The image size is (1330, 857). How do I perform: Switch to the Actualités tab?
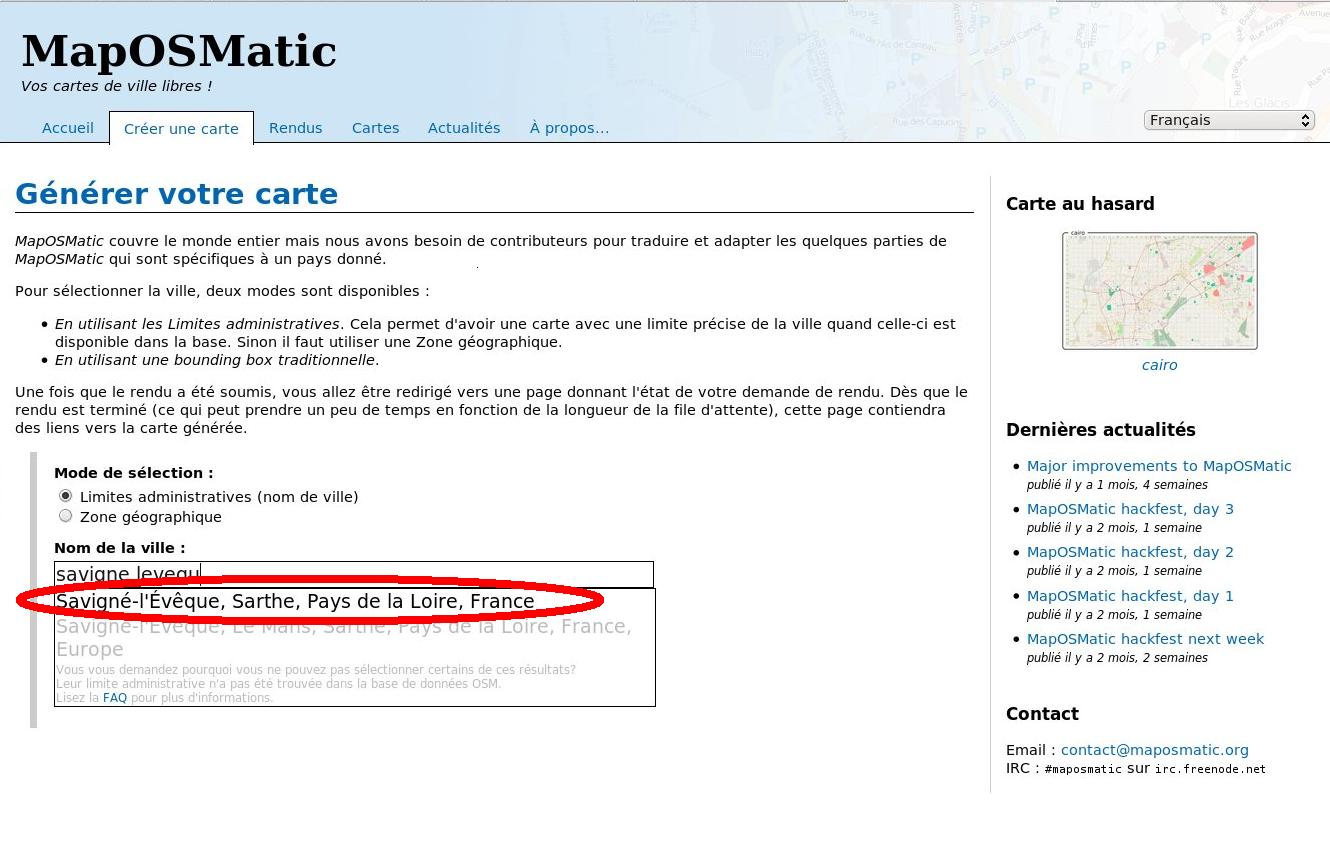coord(464,128)
